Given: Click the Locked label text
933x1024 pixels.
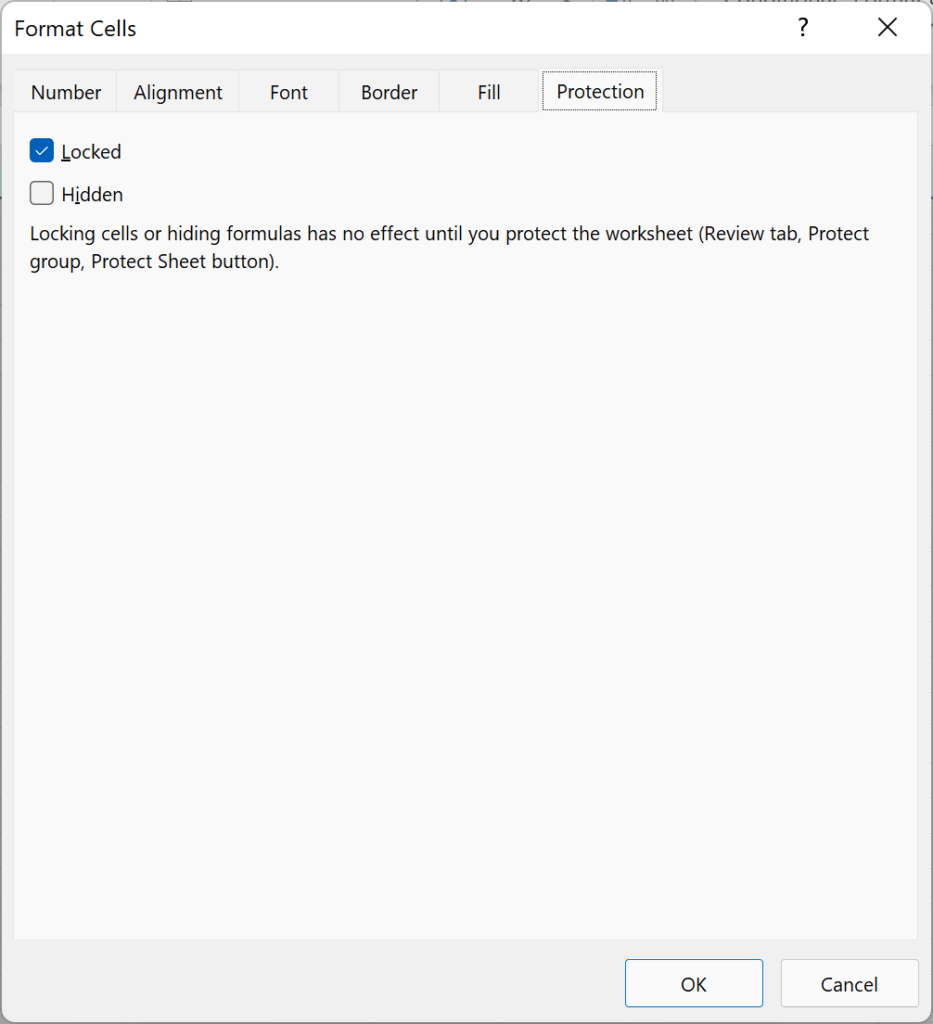Looking at the screenshot, I should coord(91,152).
